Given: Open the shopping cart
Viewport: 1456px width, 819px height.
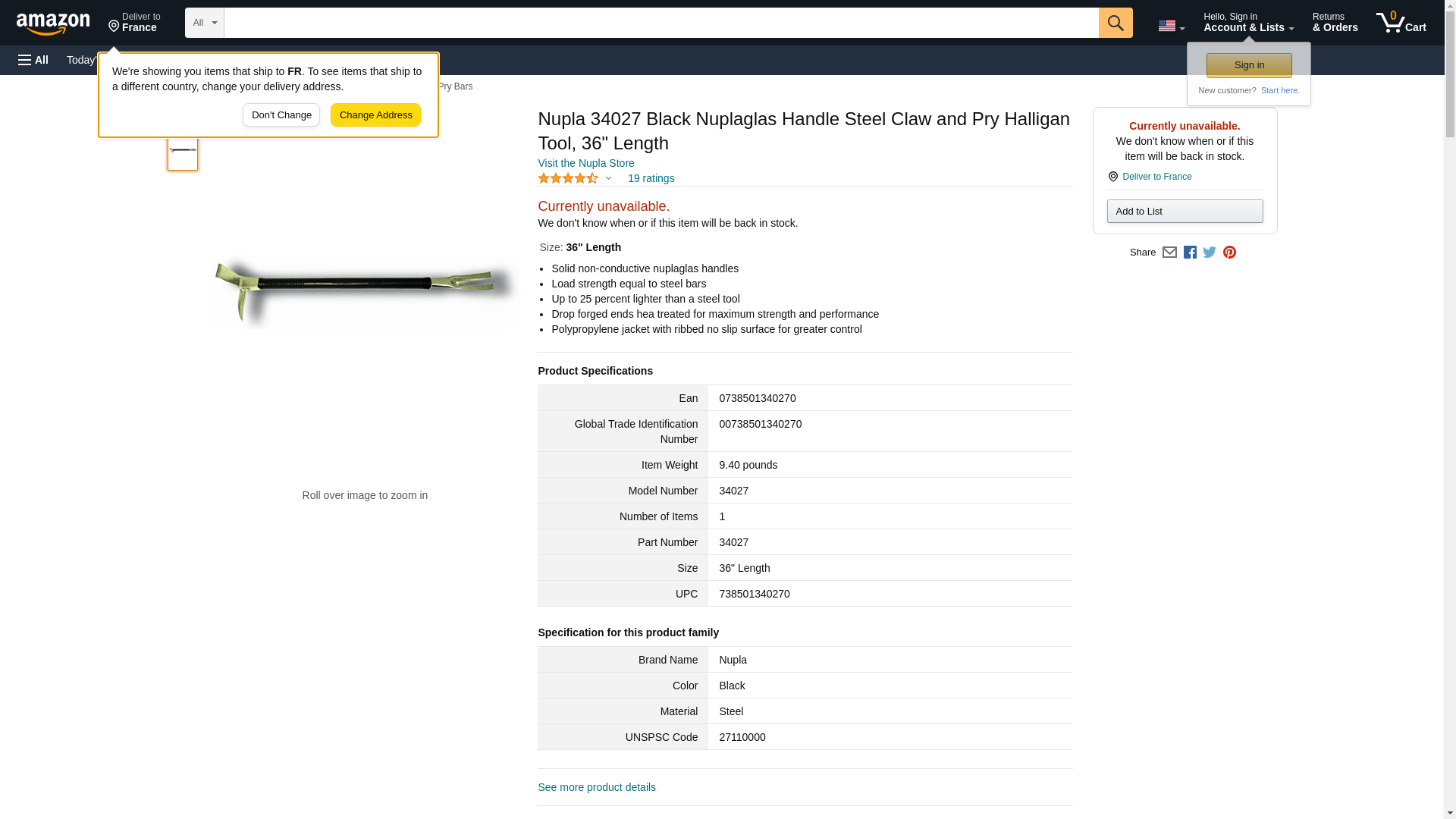Looking at the screenshot, I should pyautogui.click(x=1401, y=23).
